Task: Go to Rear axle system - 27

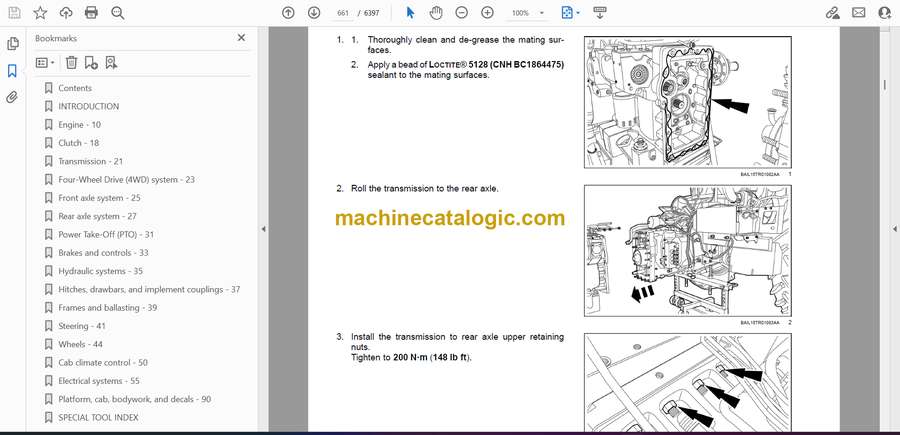Action: tap(97, 216)
